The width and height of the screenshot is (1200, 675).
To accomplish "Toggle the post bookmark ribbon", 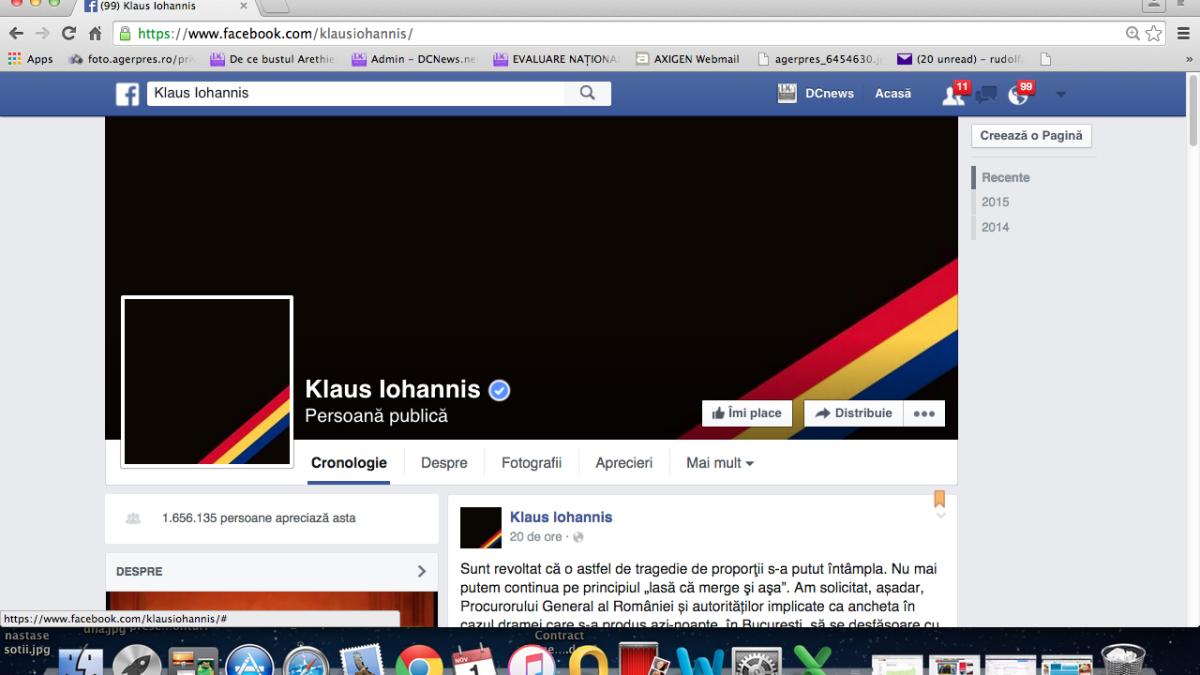I will point(939,499).
